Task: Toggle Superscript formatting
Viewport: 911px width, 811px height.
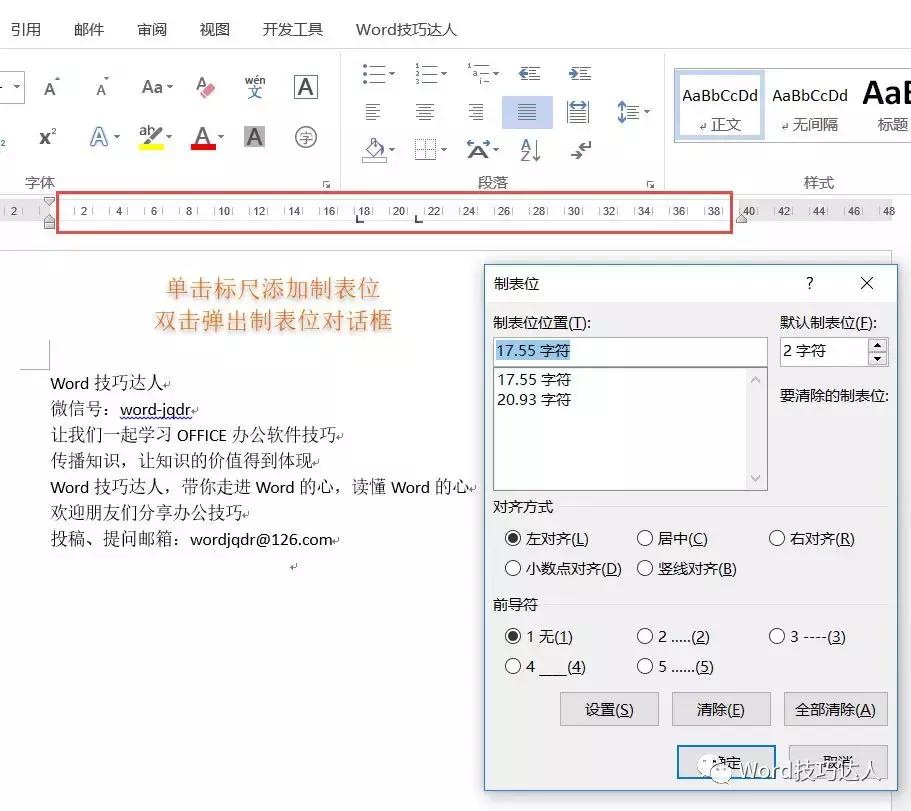Action: pos(46,135)
